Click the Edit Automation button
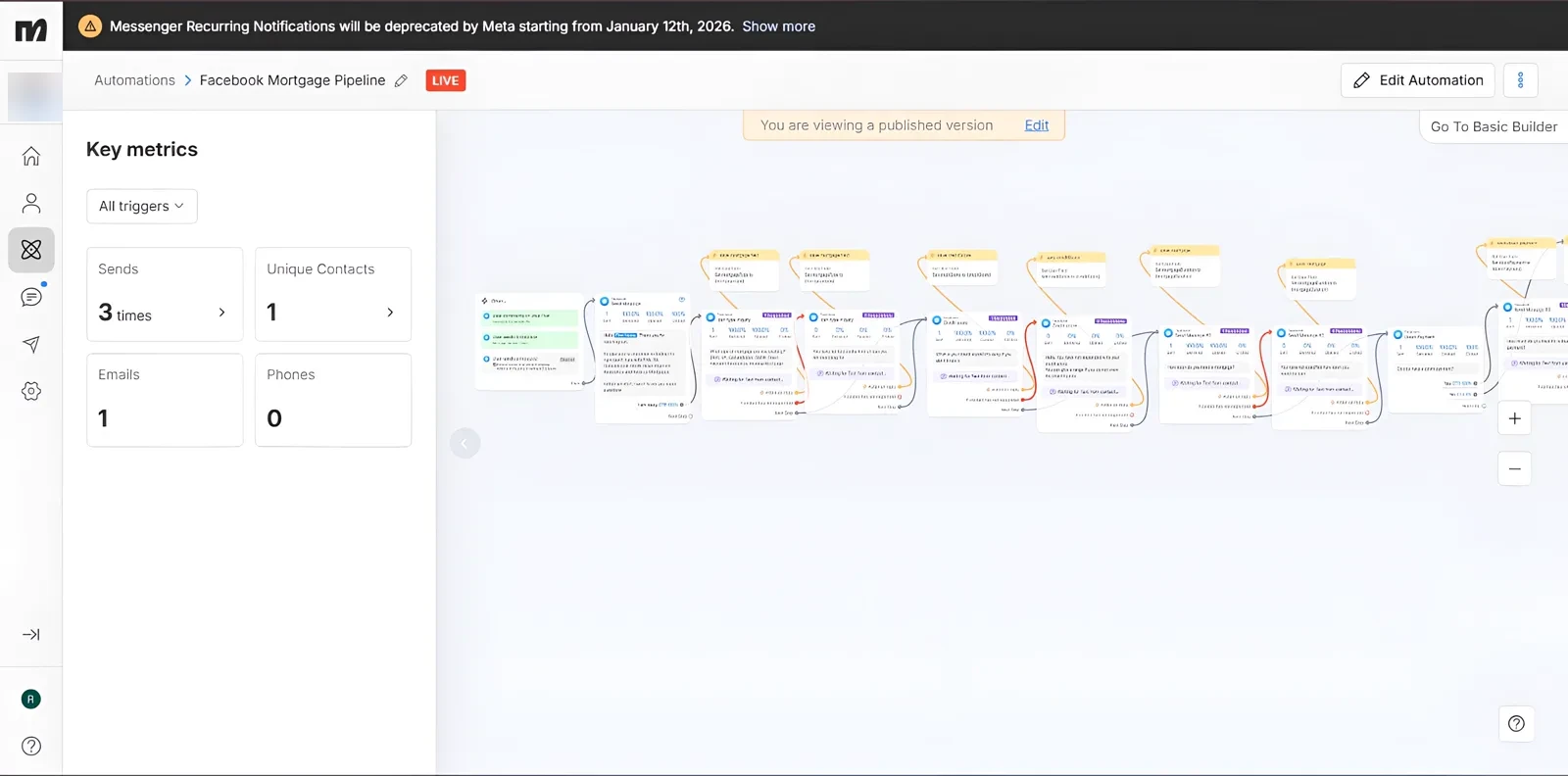 click(x=1417, y=80)
